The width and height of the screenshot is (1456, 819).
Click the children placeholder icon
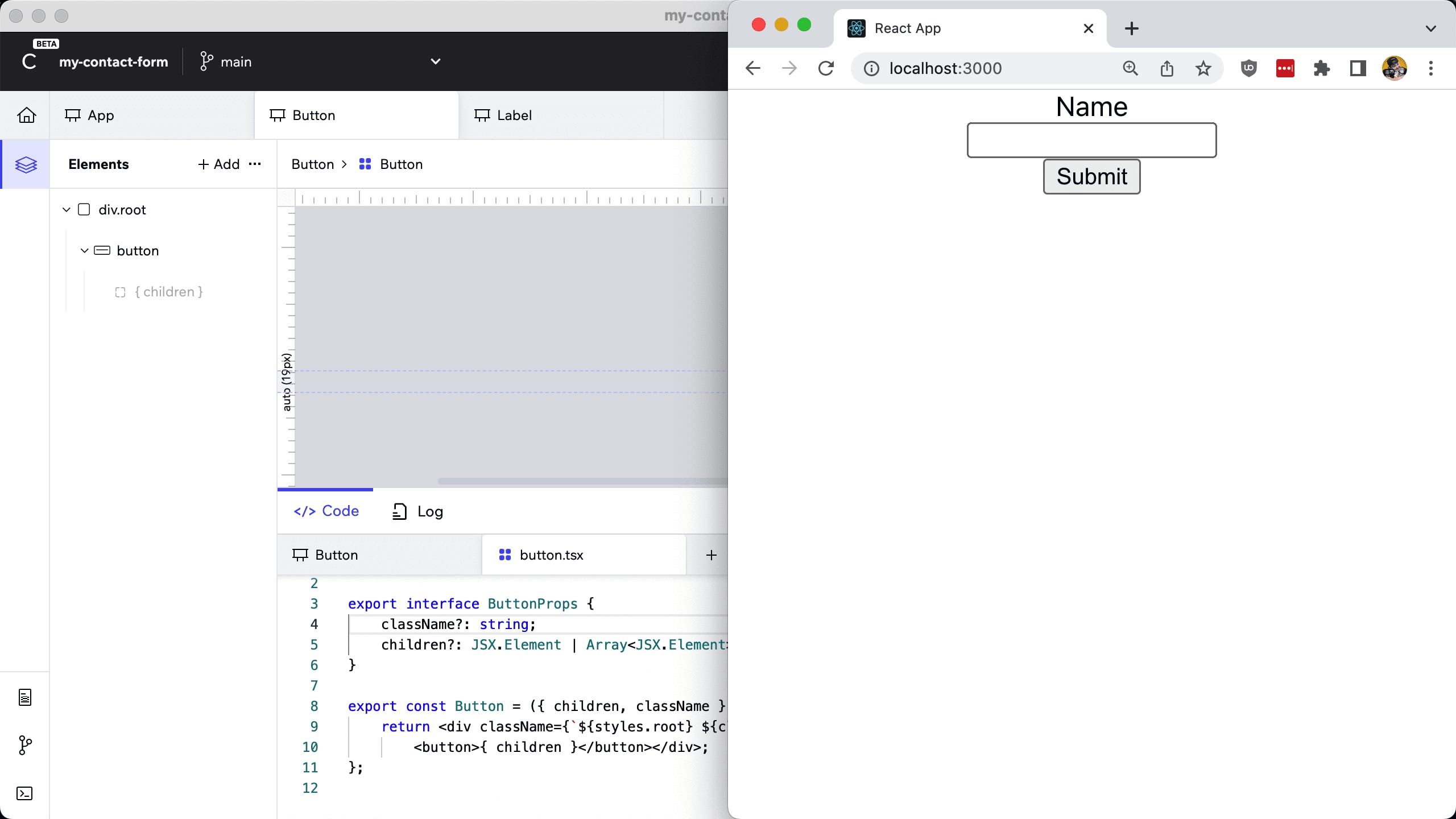tap(120, 292)
